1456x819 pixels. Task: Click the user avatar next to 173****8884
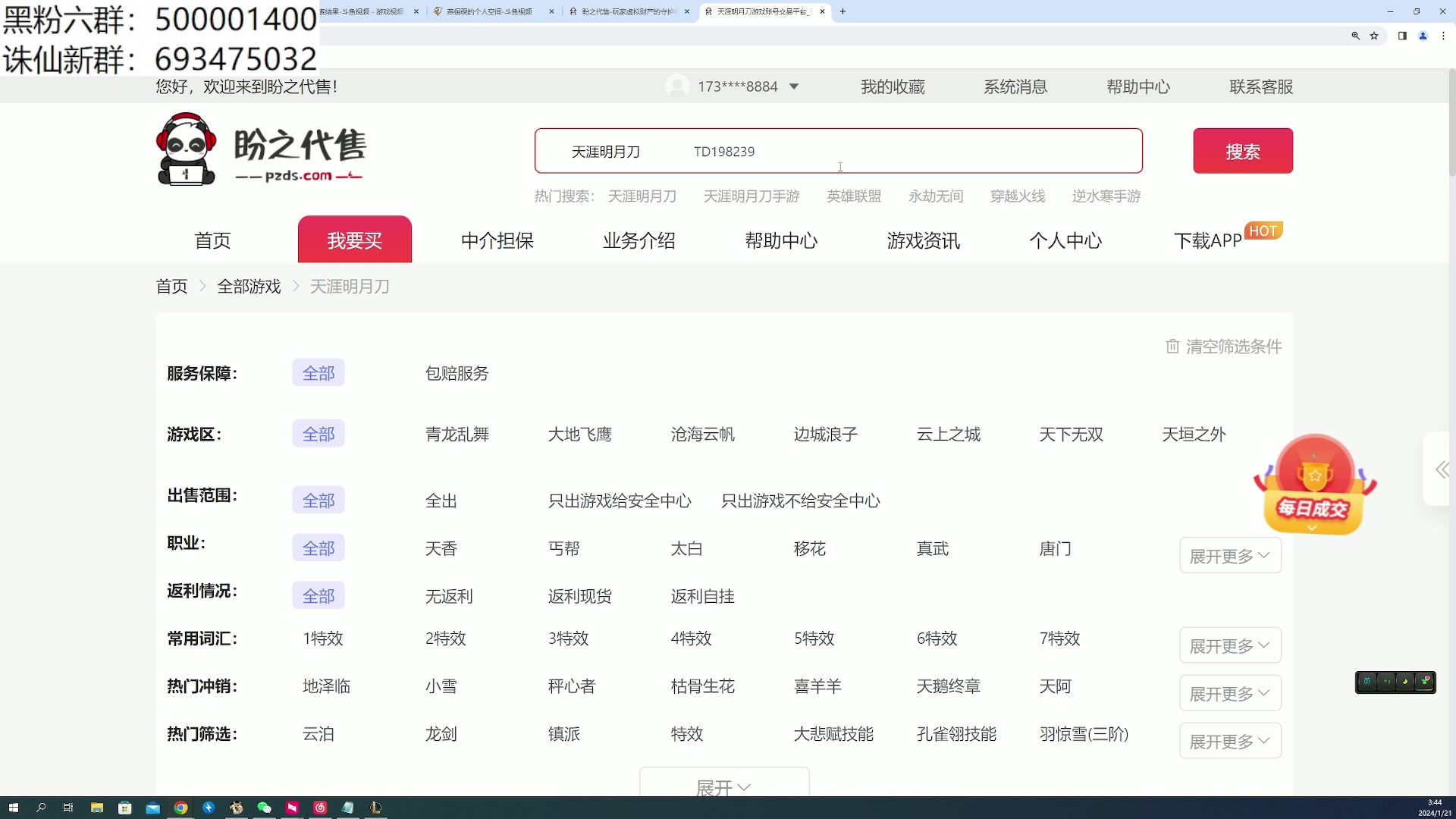pos(678,86)
